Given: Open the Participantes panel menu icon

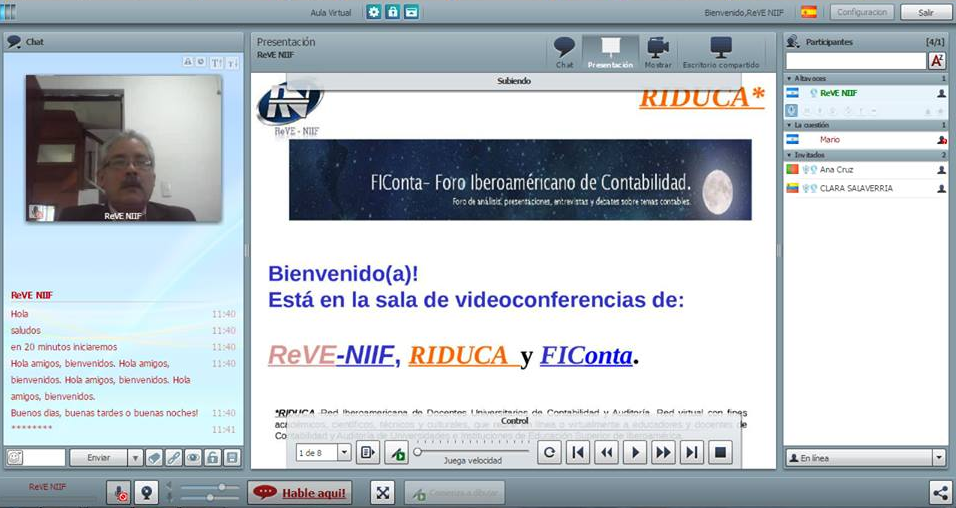Looking at the screenshot, I should tap(793, 41).
